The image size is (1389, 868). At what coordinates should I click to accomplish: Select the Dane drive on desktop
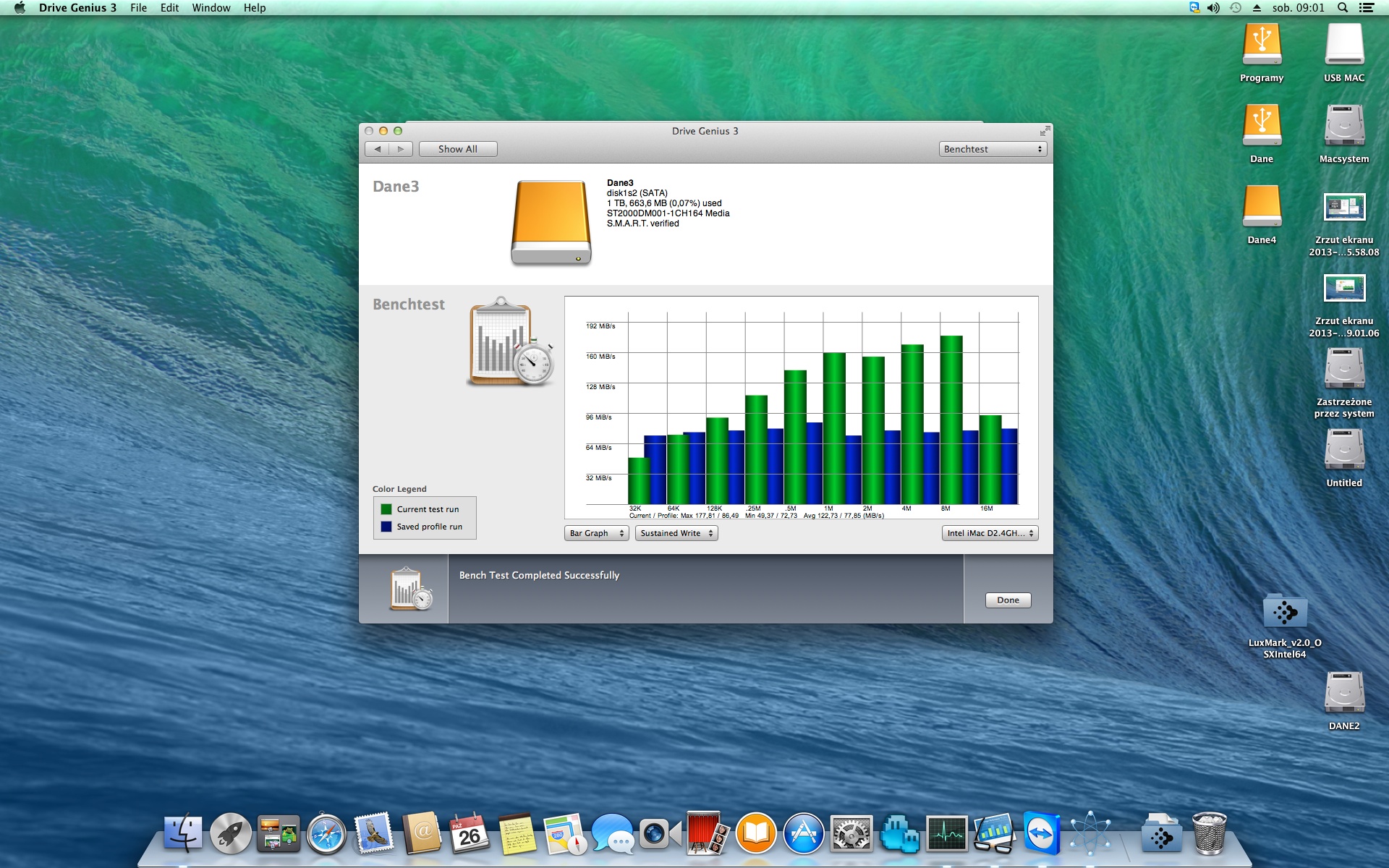pyautogui.click(x=1262, y=134)
